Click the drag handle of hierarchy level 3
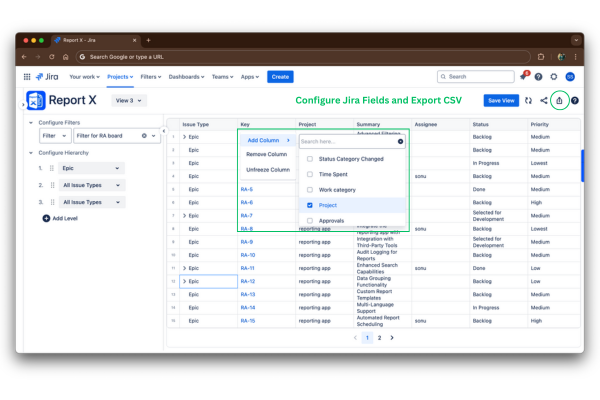This screenshot has height=400, width=600. tap(52, 202)
